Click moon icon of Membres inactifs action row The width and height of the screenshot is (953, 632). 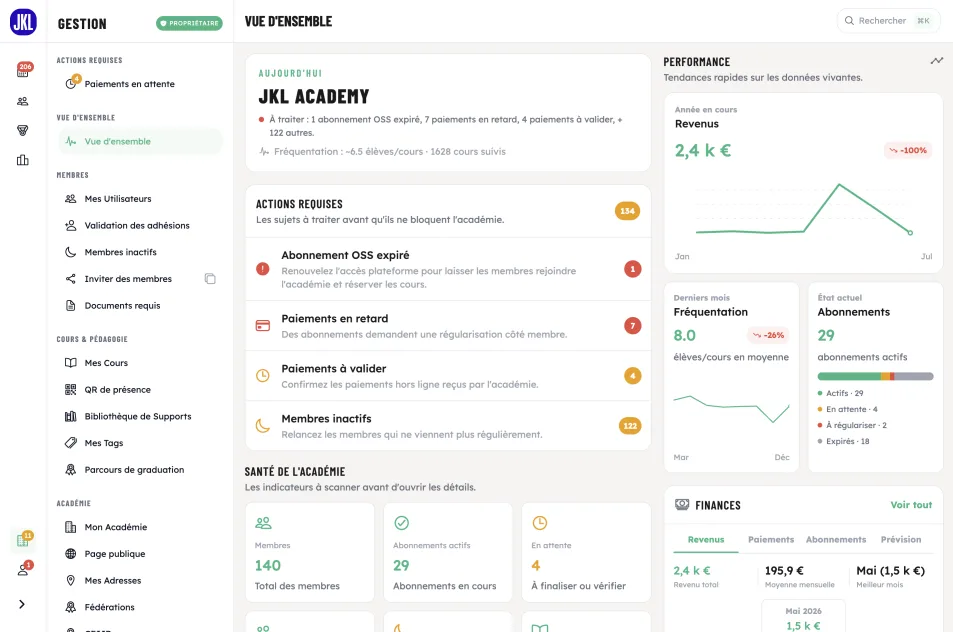263,426
